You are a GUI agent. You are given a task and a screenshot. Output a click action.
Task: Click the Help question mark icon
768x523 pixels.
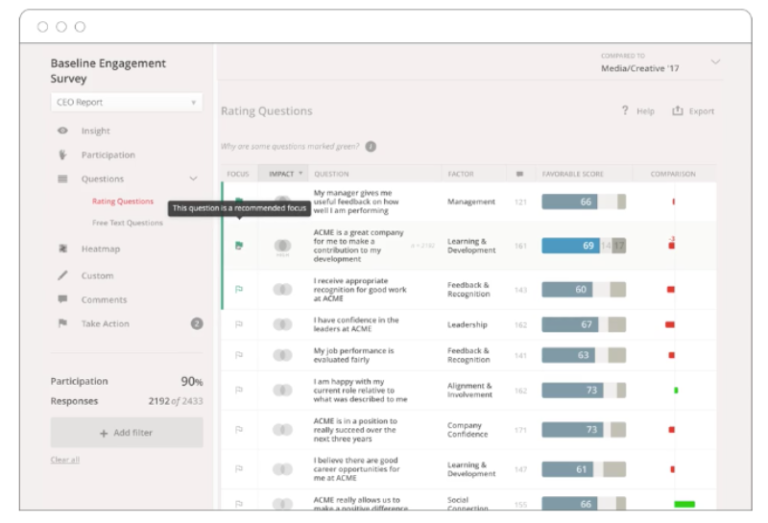pyautogui.click(x=625, y=111)
